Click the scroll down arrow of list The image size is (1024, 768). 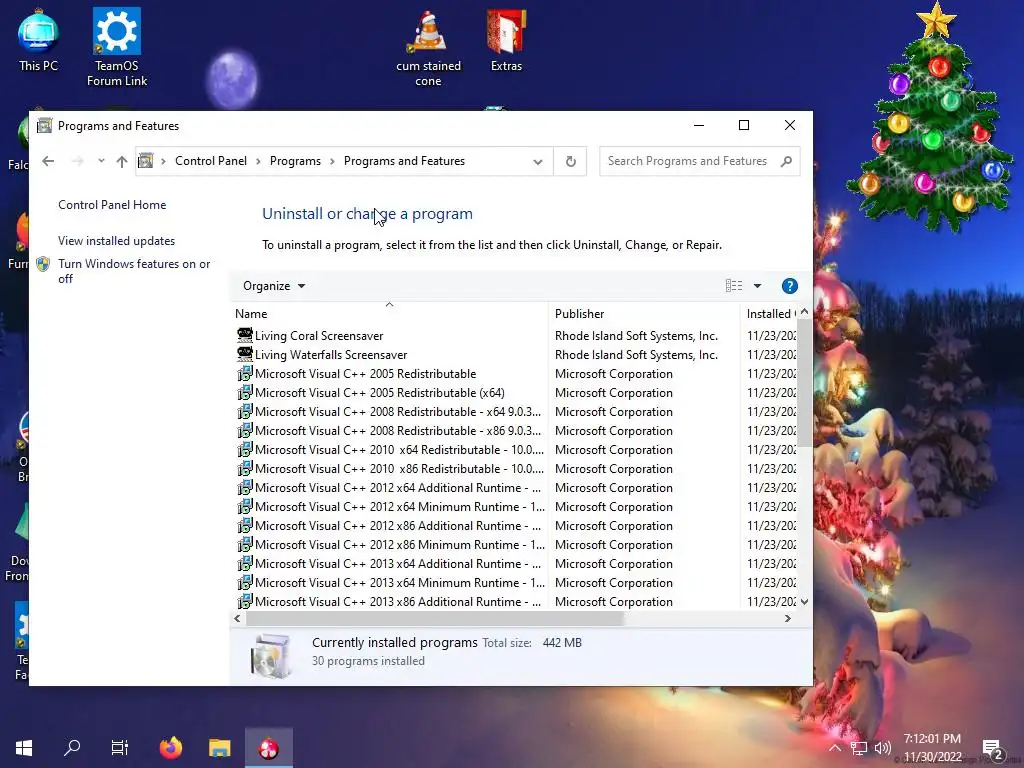point(805,601)
